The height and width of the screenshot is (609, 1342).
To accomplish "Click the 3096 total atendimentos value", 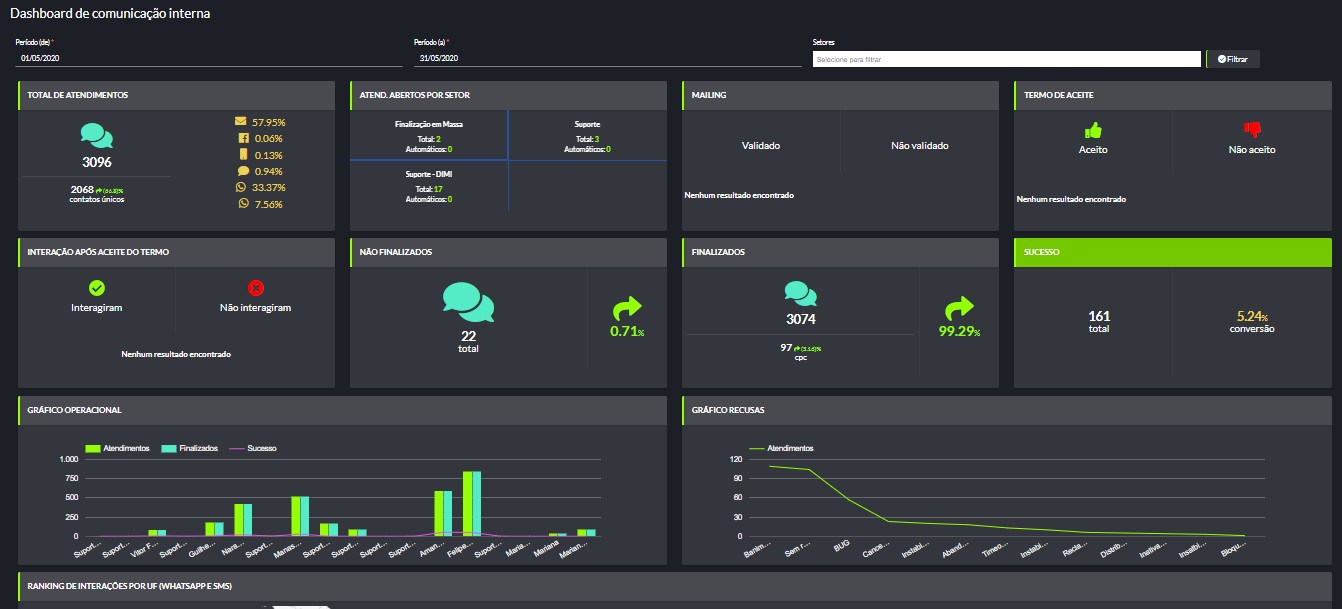I will click(97, 162).
